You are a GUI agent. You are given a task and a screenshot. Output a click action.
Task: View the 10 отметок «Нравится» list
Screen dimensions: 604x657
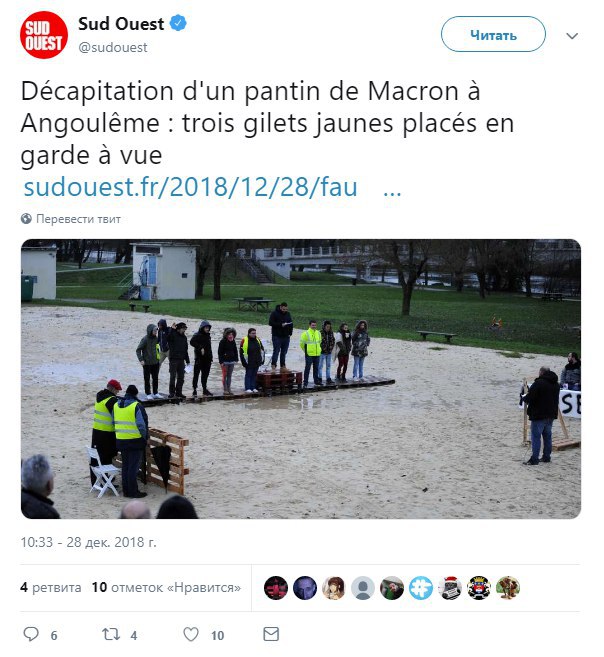coord(166,587)
